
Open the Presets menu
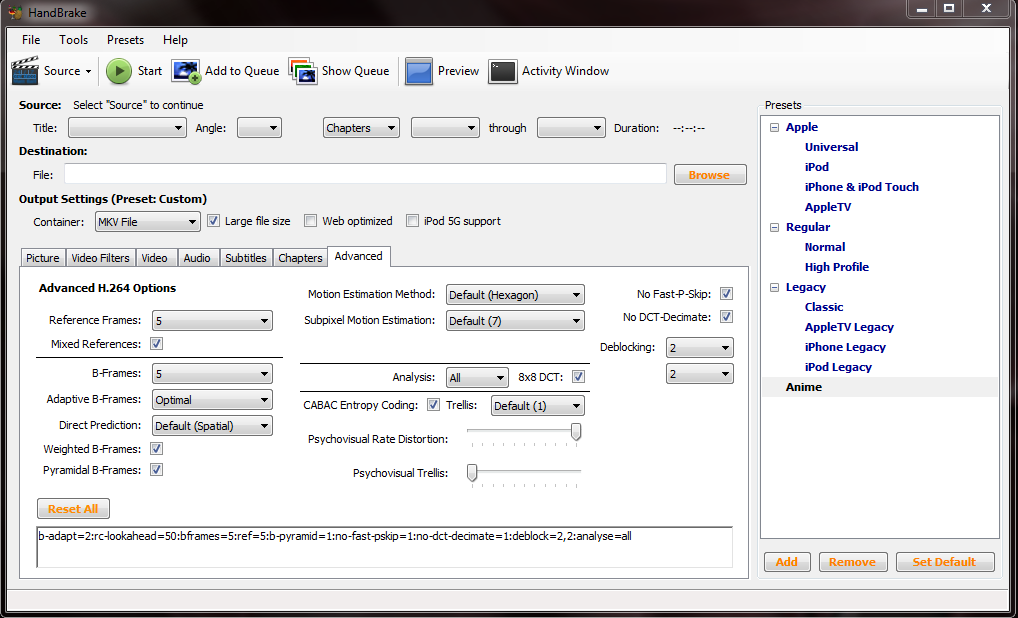coord(125,40)
